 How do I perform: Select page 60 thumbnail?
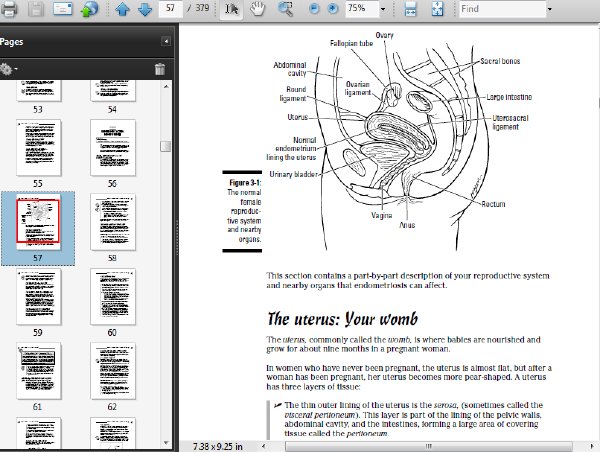[x=113, y=297]
